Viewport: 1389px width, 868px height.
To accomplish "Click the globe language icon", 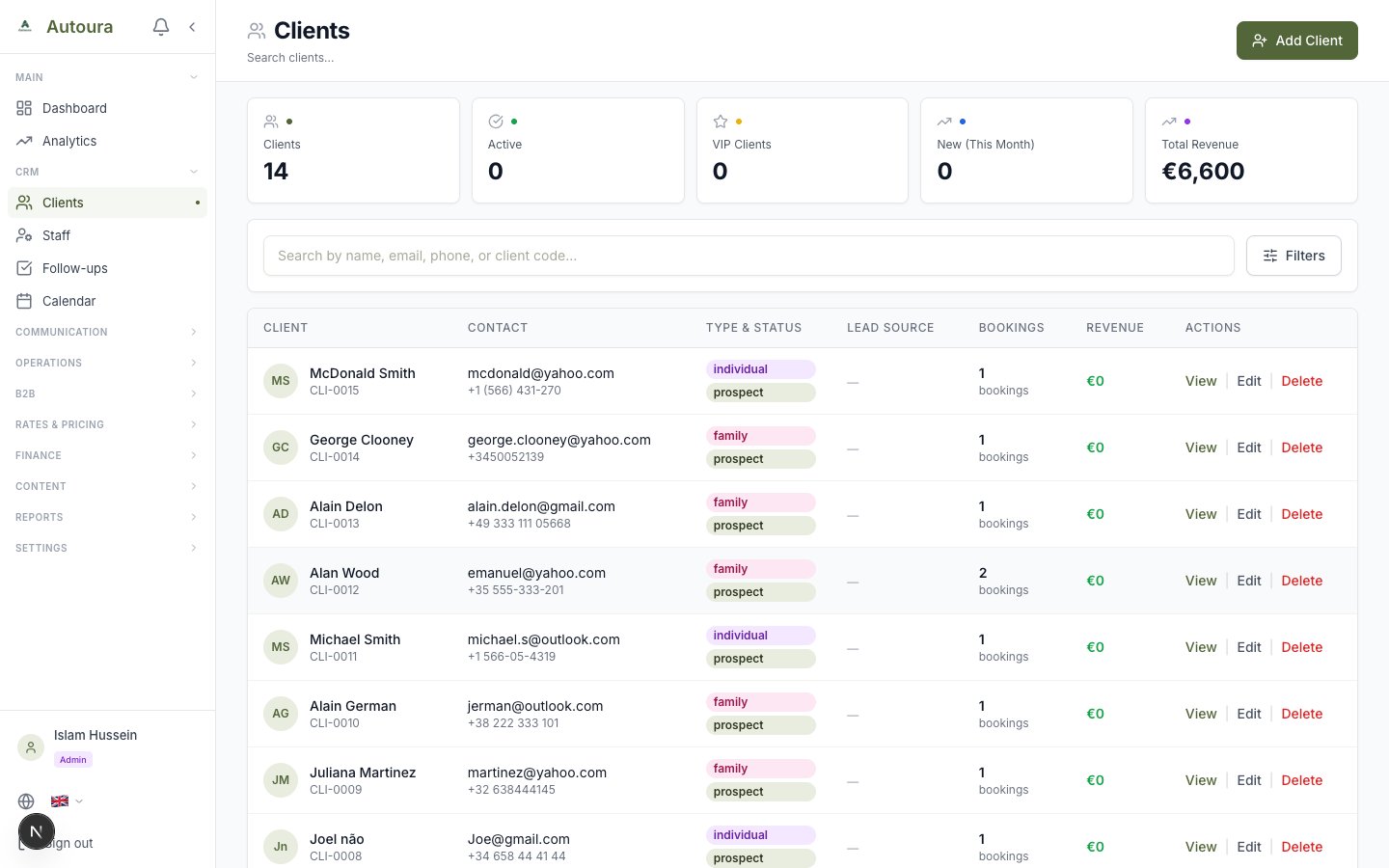I will tap(26, 801).
